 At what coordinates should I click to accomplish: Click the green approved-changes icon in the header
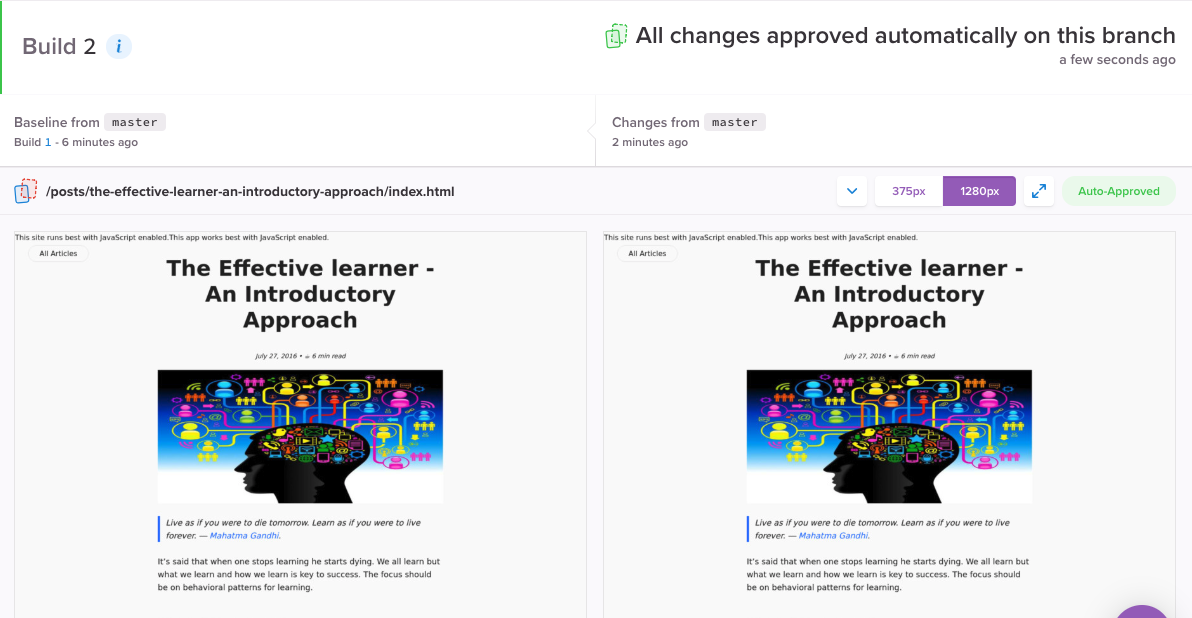616,36
